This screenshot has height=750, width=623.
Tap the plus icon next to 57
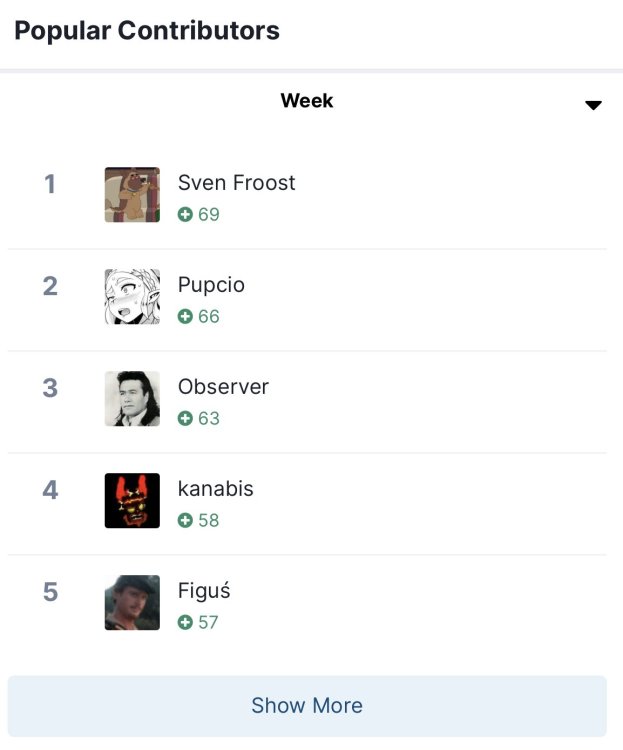185,623
